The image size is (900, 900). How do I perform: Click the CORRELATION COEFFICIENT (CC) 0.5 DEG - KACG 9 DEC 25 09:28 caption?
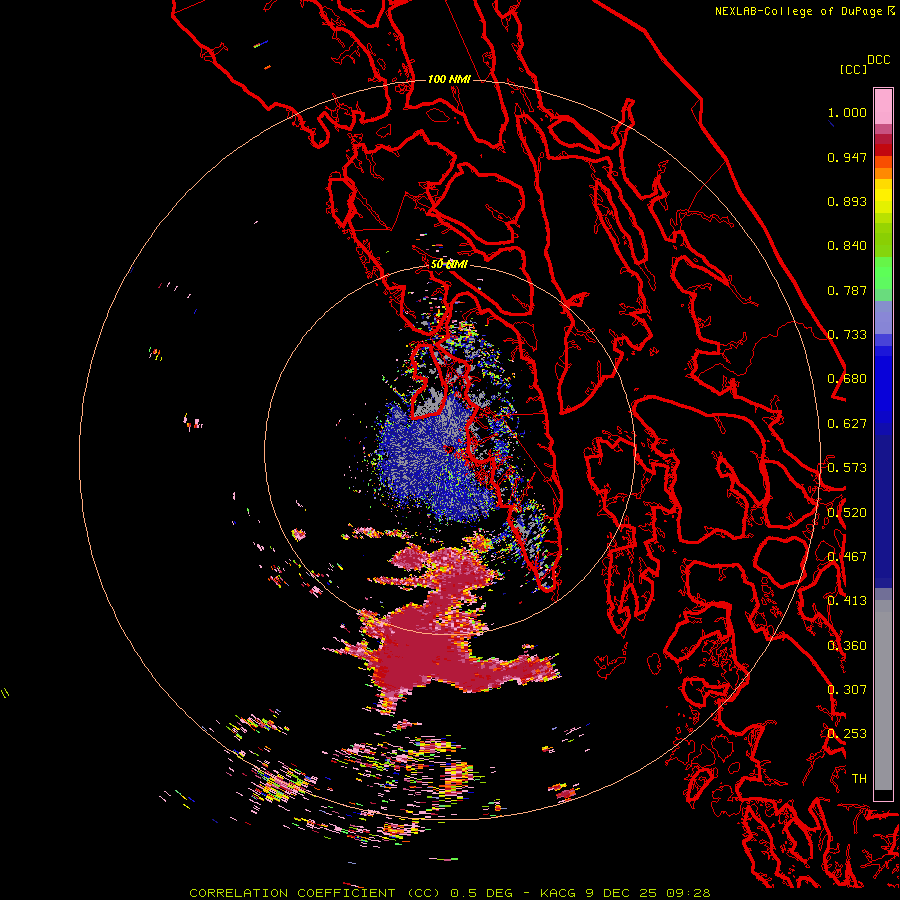[x=449, y=893]
